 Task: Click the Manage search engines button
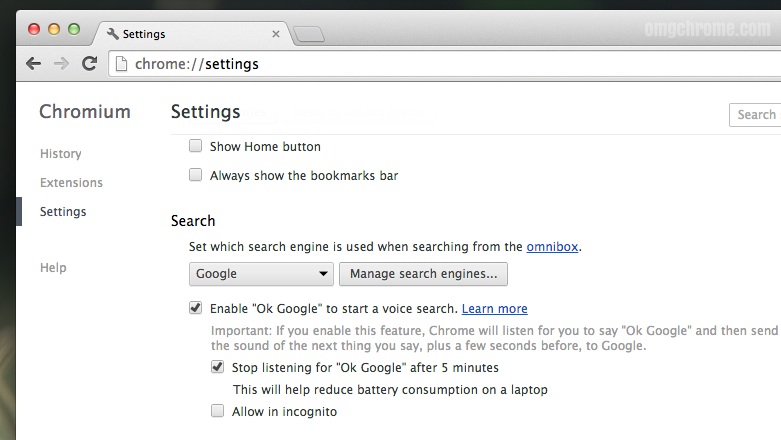click(423, 274)
